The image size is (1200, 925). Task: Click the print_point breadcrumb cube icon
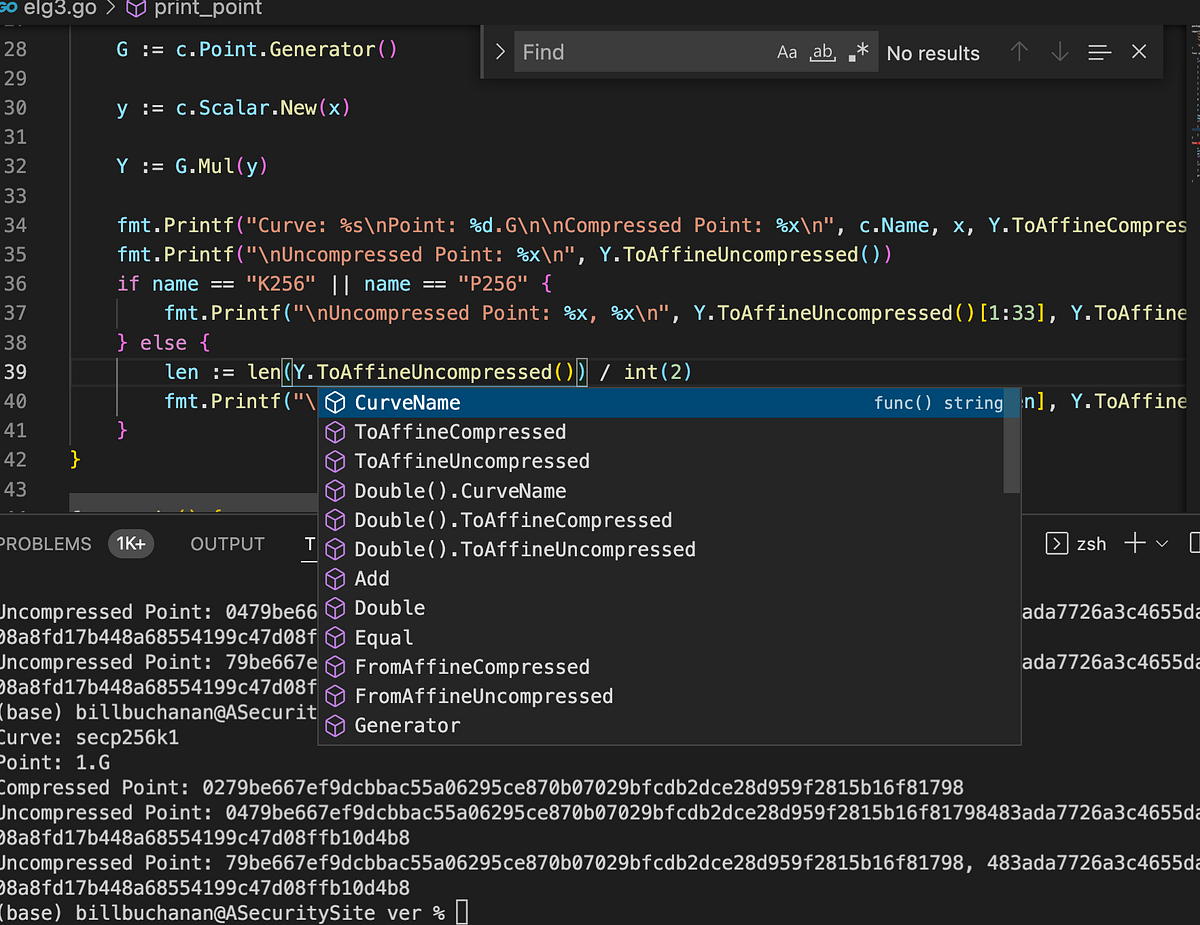point(135,9)
